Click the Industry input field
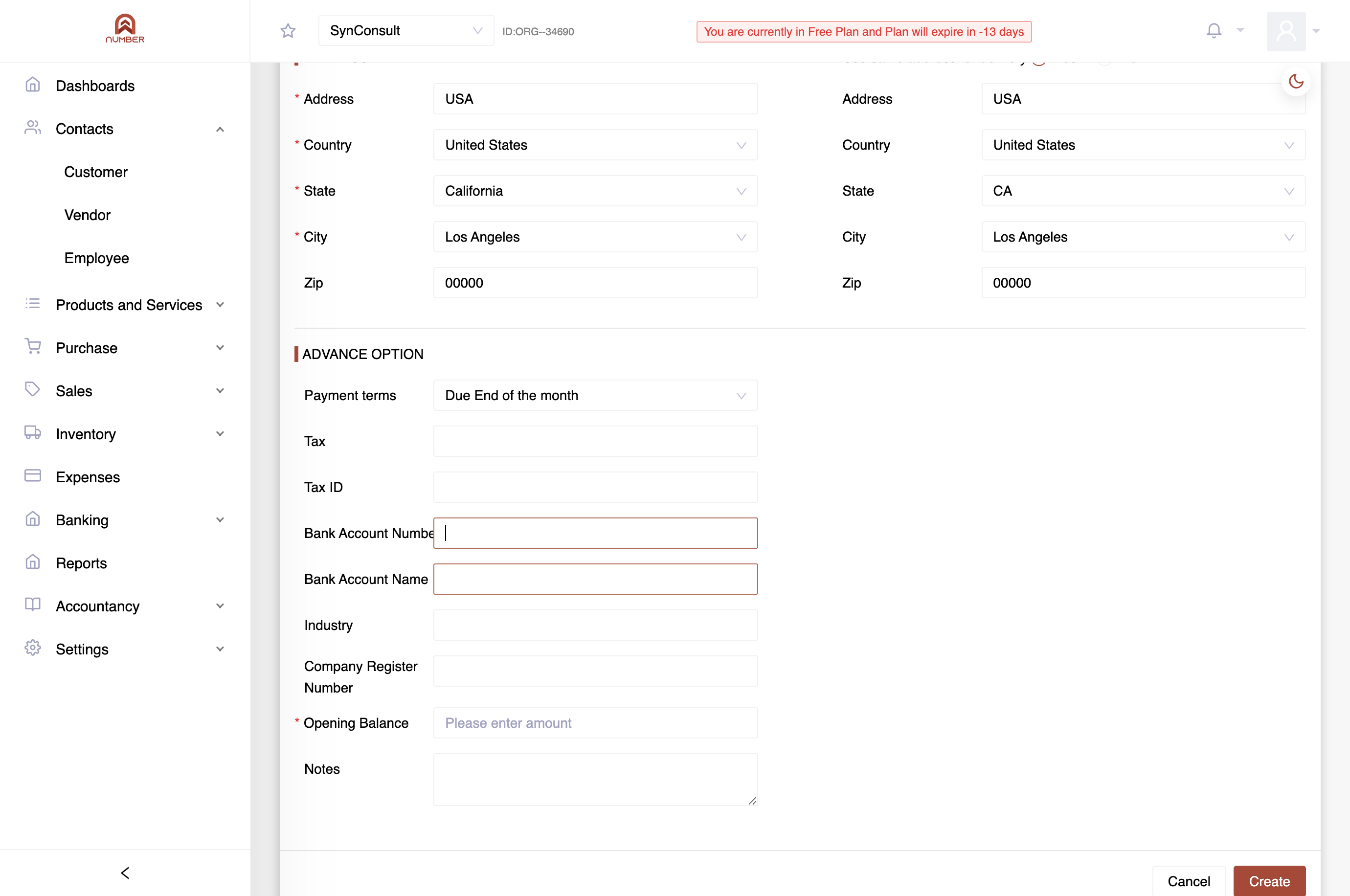 (x=595, y=625)
